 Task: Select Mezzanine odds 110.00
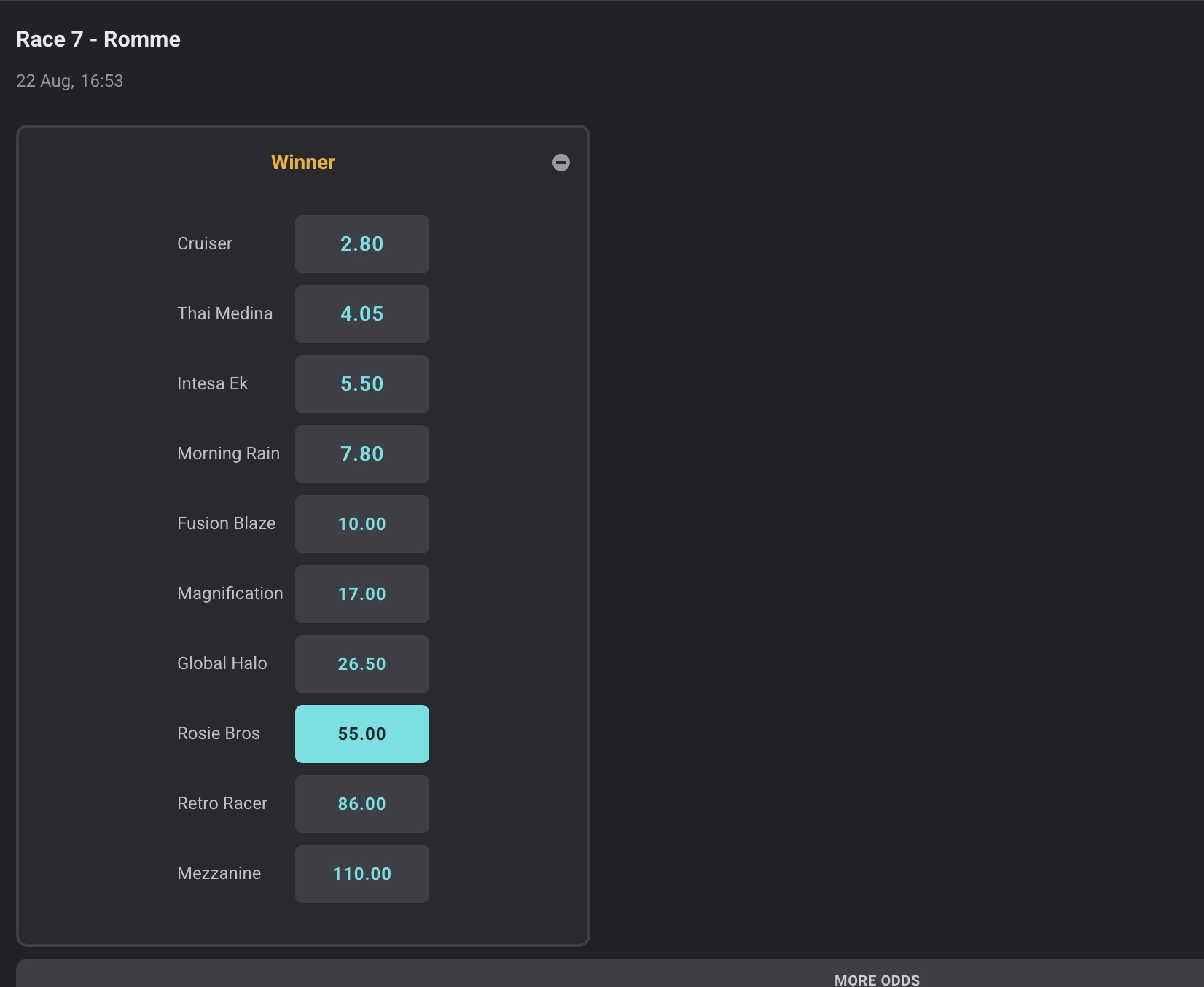(362, 874)
